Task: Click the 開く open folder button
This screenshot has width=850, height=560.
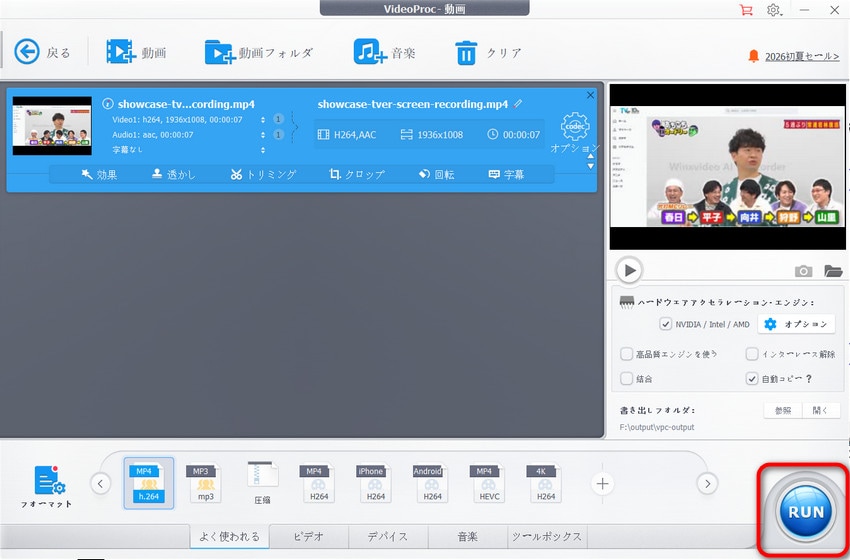Action: click(821, 410)
